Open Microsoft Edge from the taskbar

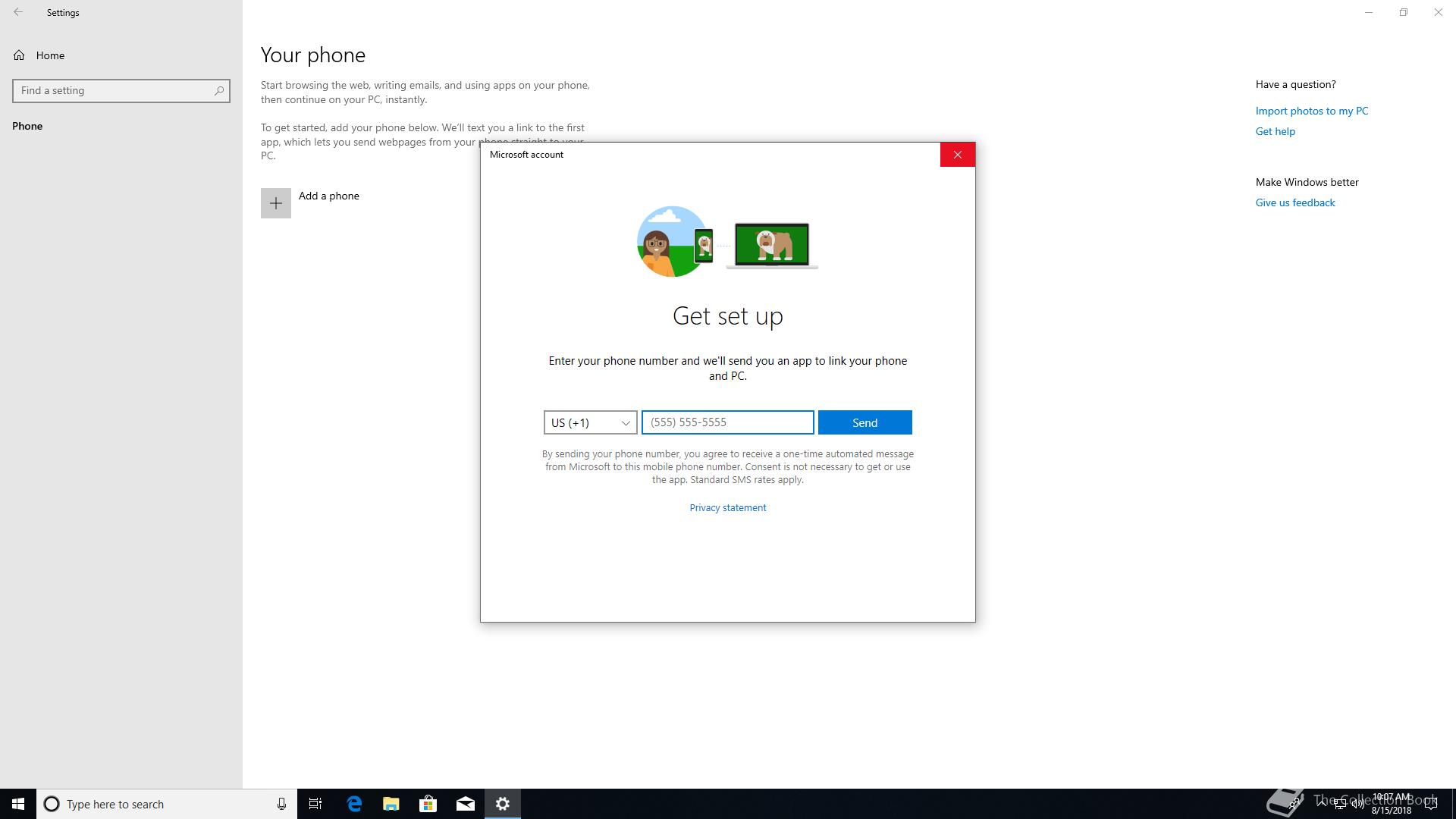[354, 804]
